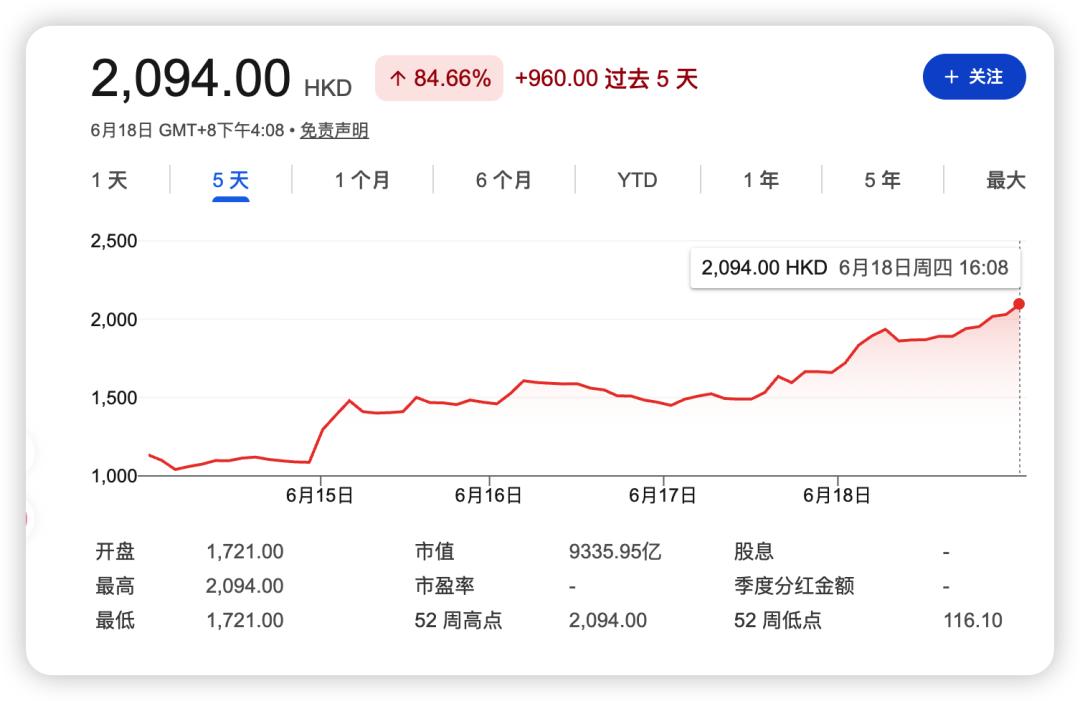Click the 最低 label
Viewport: 1080px width, 701px height.
[x=115, y=620]
